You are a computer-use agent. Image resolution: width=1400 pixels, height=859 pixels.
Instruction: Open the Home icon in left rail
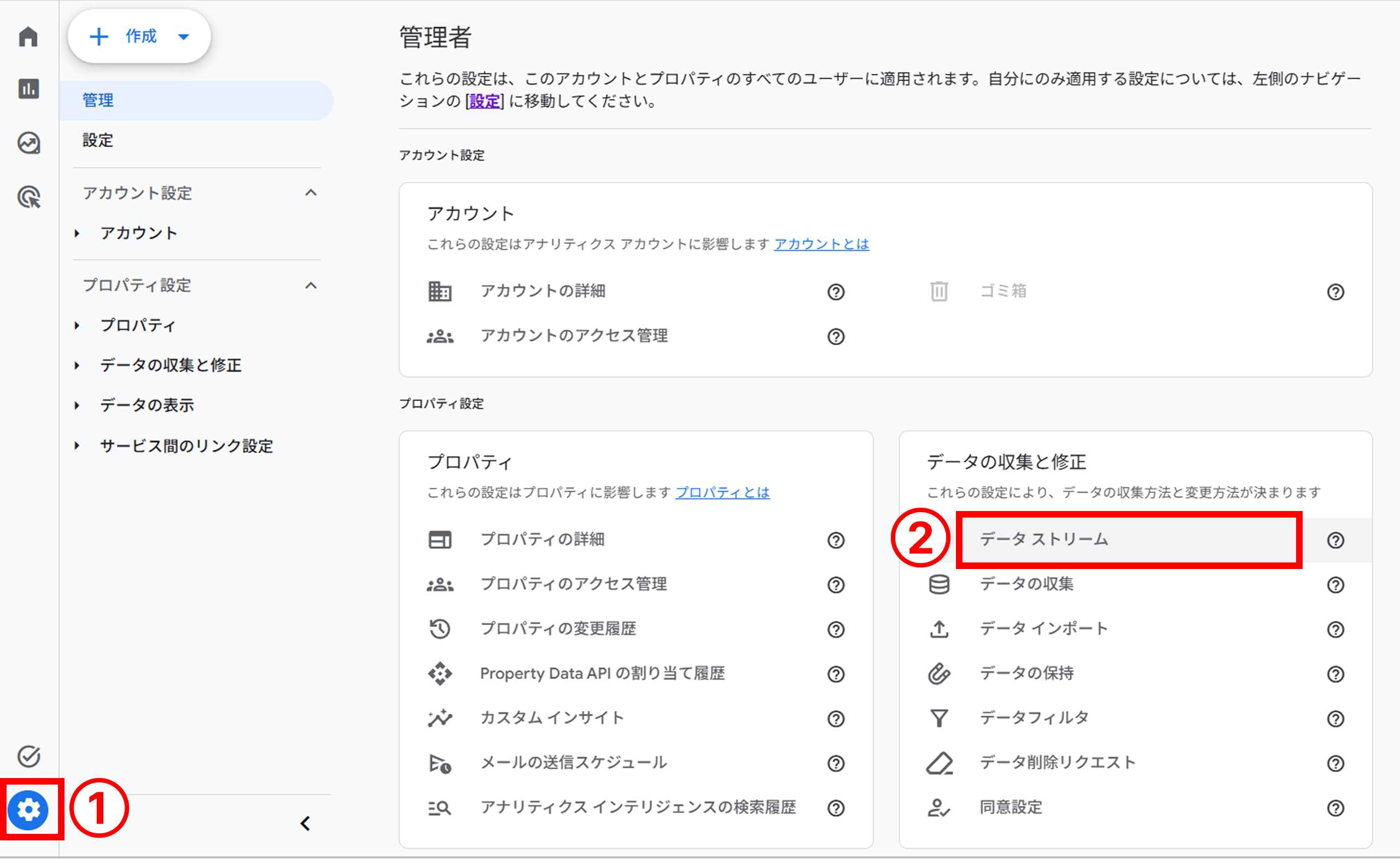point(28,37)
